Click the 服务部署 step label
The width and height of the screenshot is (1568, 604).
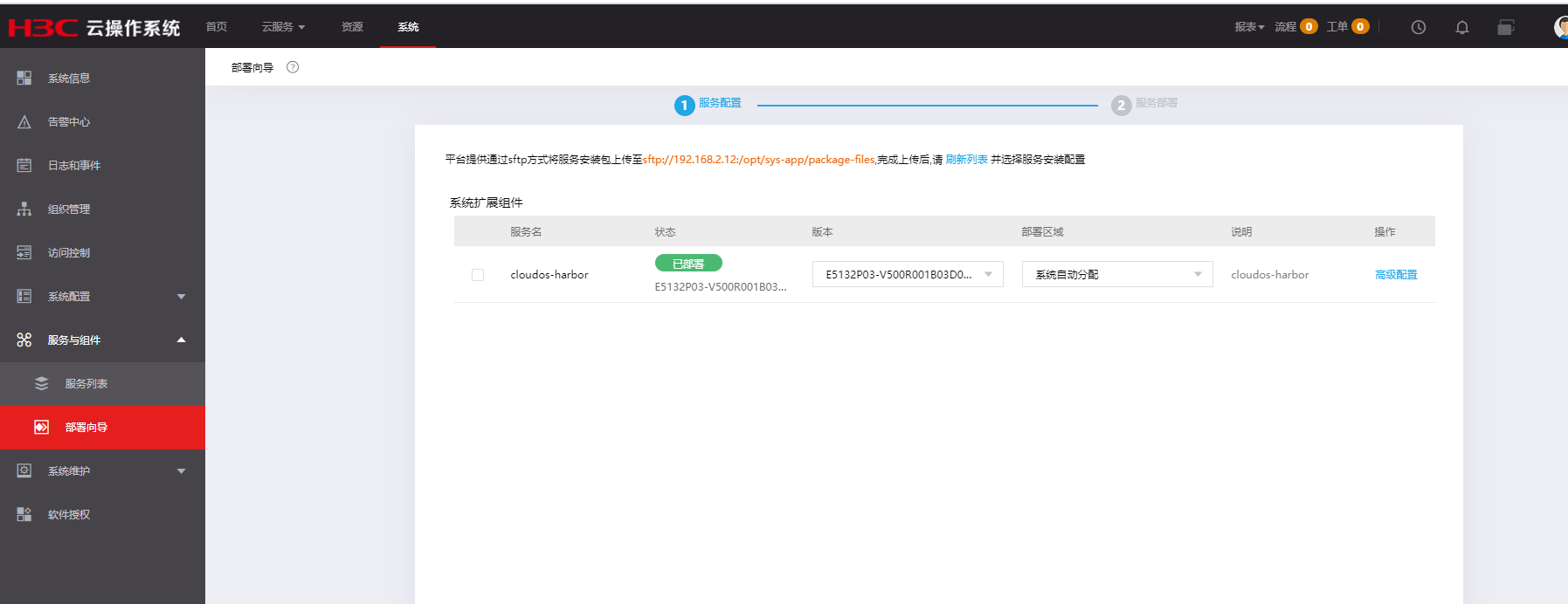click(1157, 103)
